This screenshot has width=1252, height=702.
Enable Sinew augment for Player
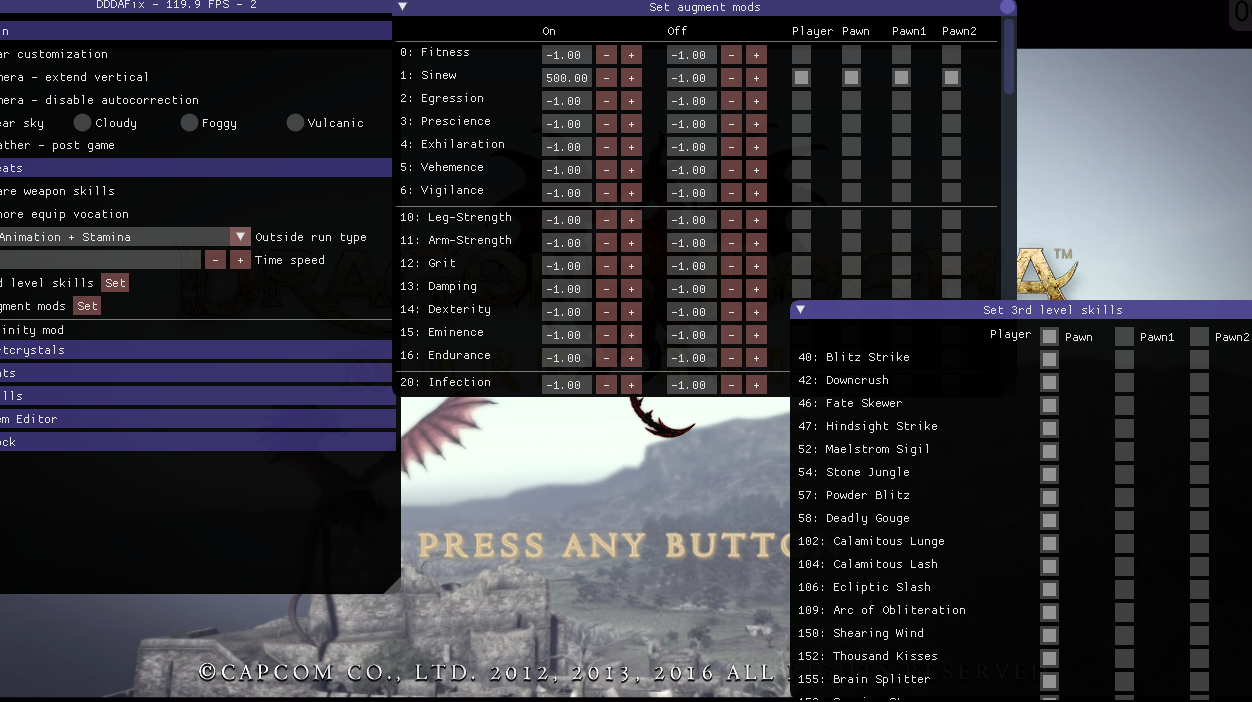(801, 77)
